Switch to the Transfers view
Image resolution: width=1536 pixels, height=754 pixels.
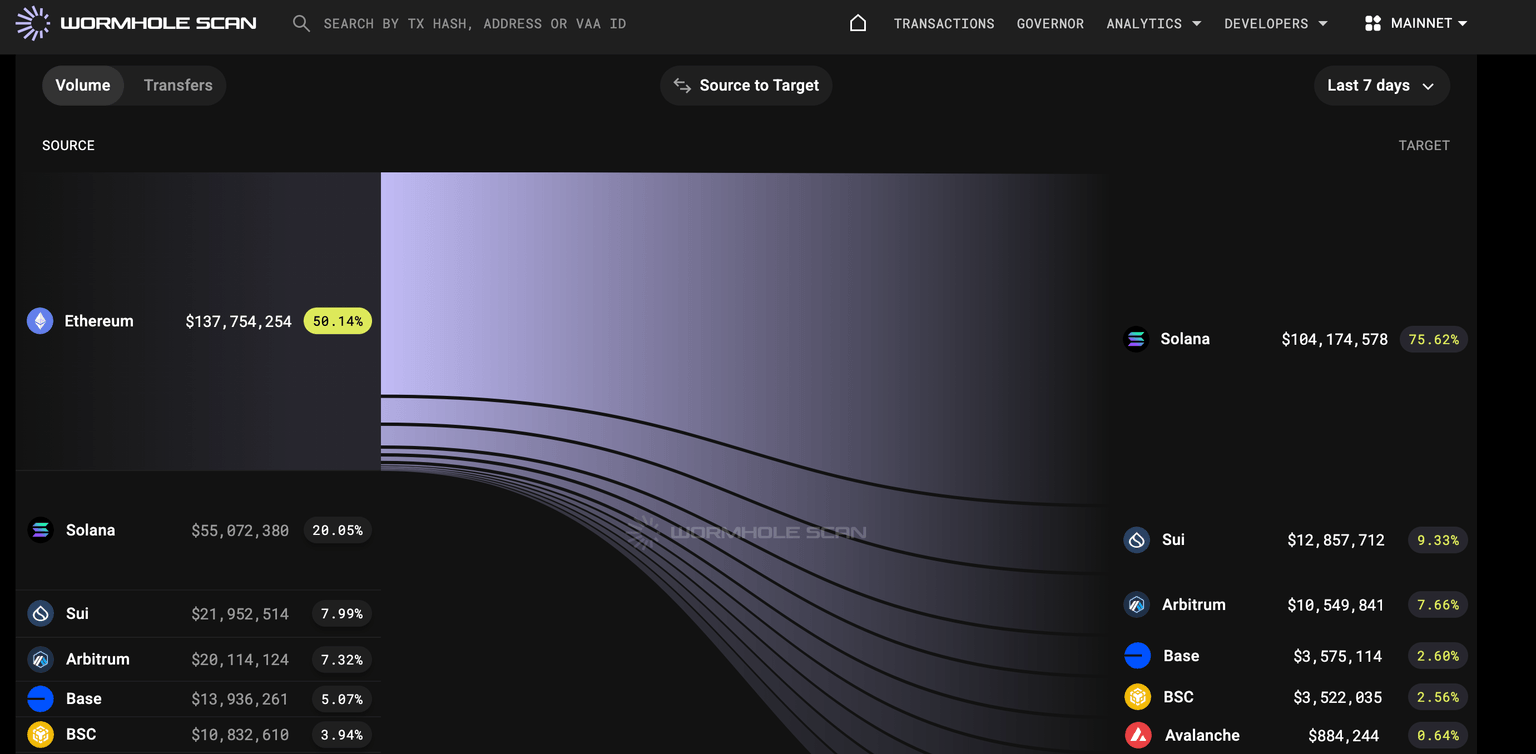tap(178, 85)
